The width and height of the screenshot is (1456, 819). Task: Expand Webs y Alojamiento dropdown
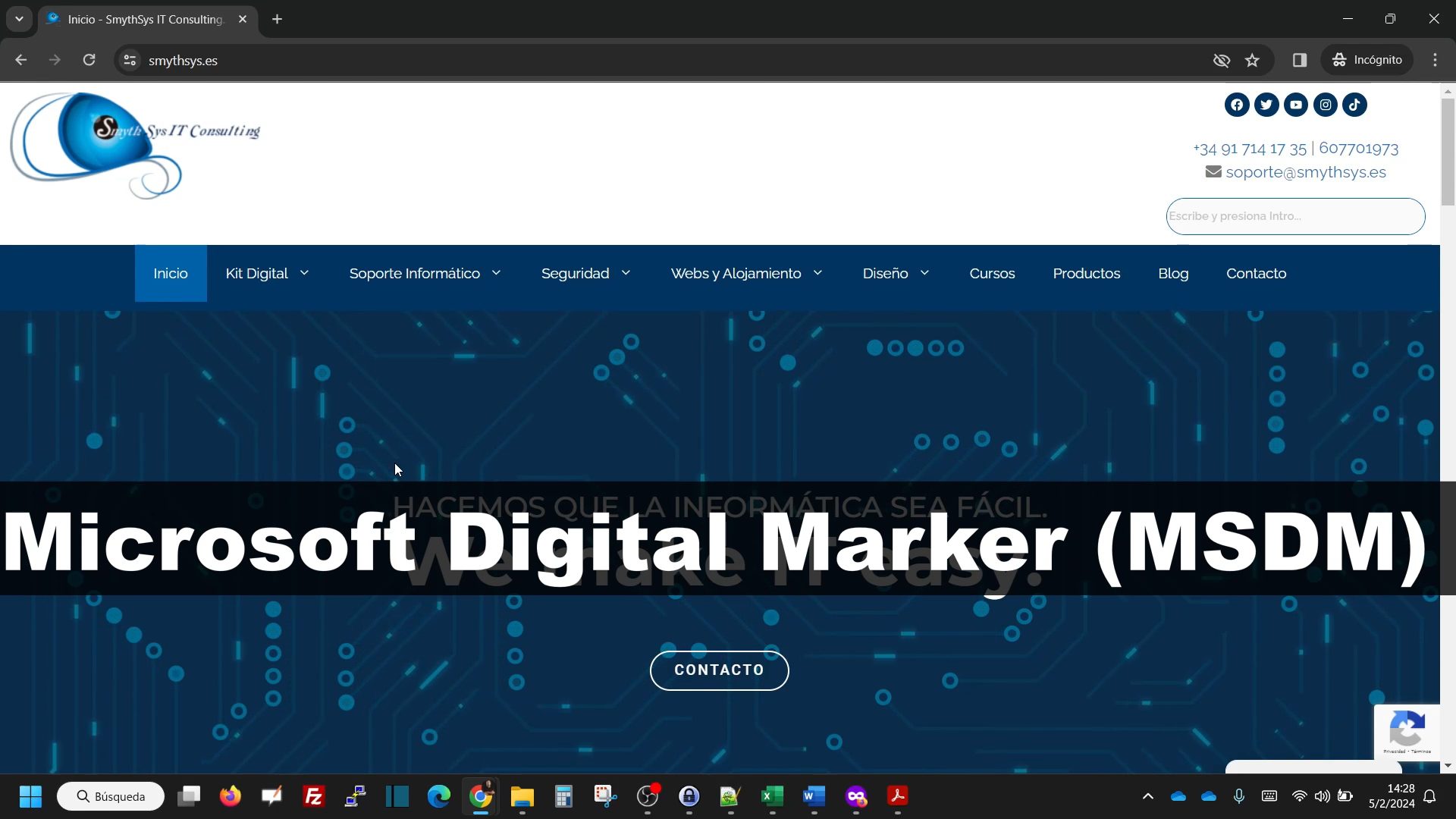tap(817, 273)
